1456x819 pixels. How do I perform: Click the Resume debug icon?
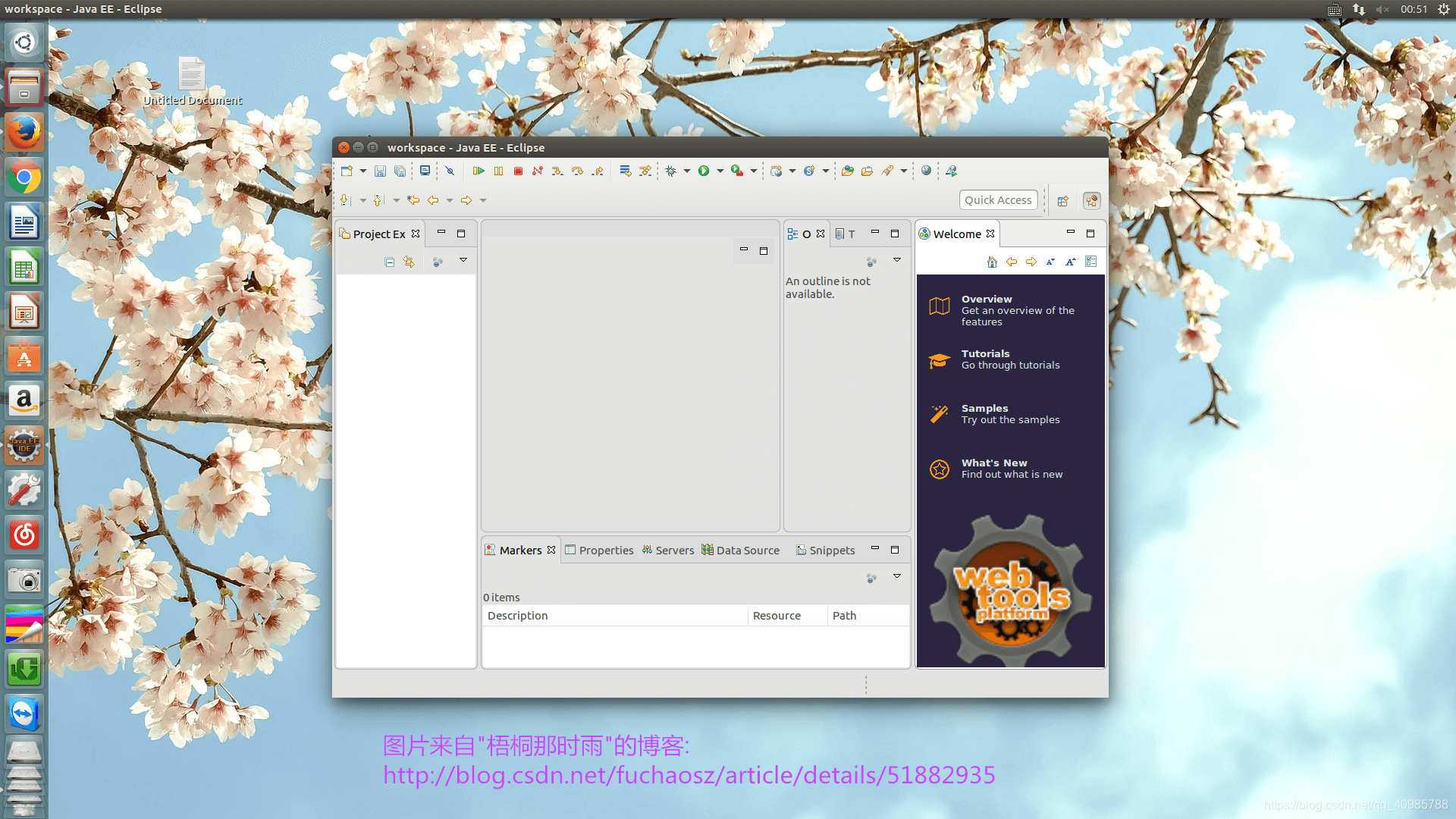[479, 171]
